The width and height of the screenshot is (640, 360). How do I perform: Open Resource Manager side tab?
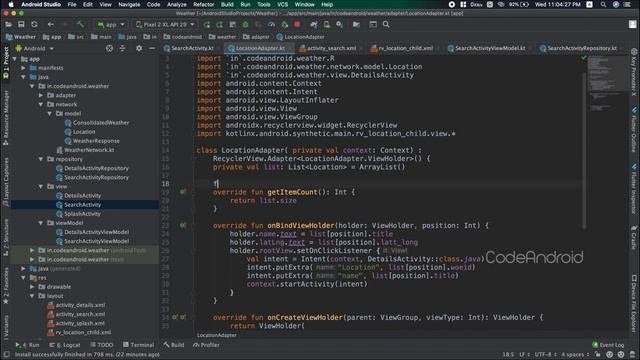(6, 118)
